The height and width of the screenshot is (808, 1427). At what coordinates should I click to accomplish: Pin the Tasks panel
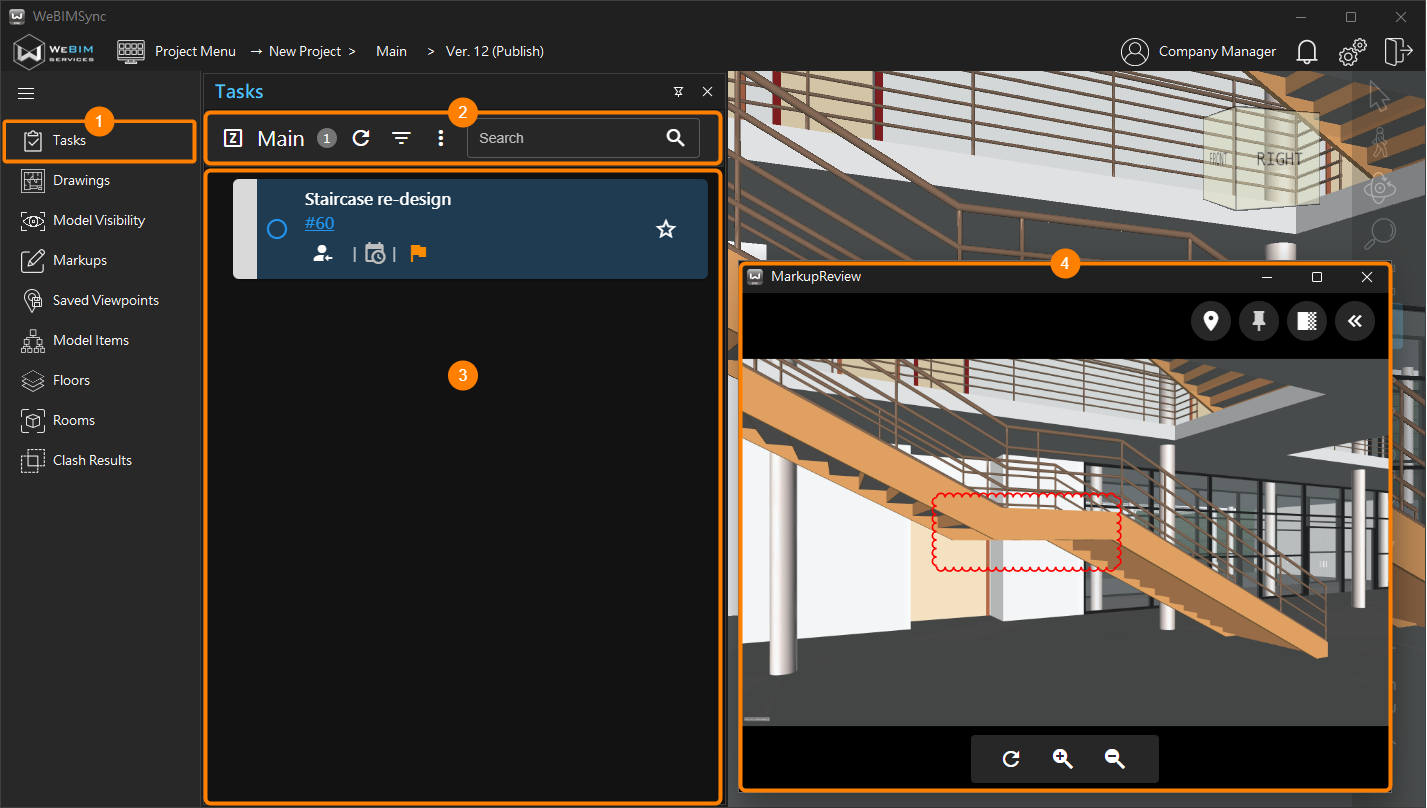(x=678, y=92)
